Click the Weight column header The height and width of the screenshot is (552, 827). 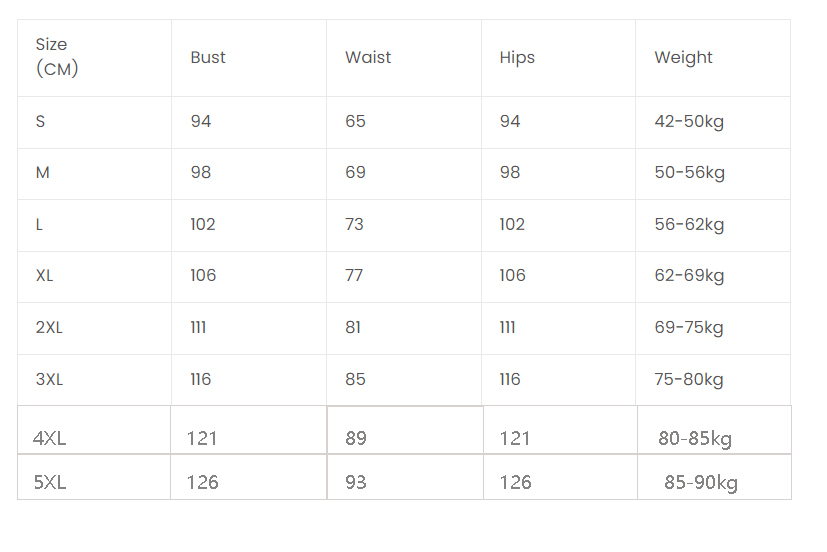point(683,57)
